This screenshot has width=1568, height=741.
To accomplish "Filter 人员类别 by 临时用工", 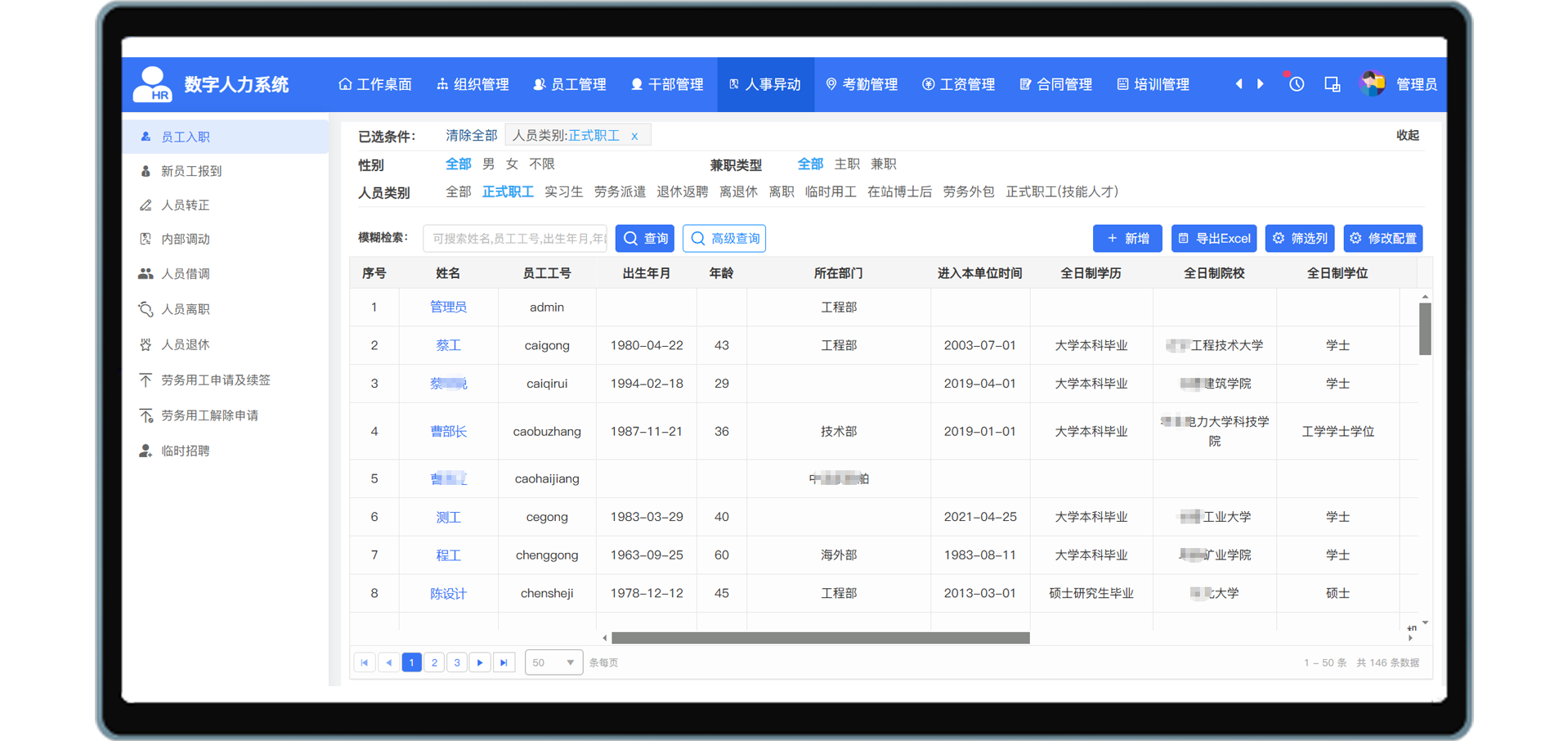I will coord(831,192).
